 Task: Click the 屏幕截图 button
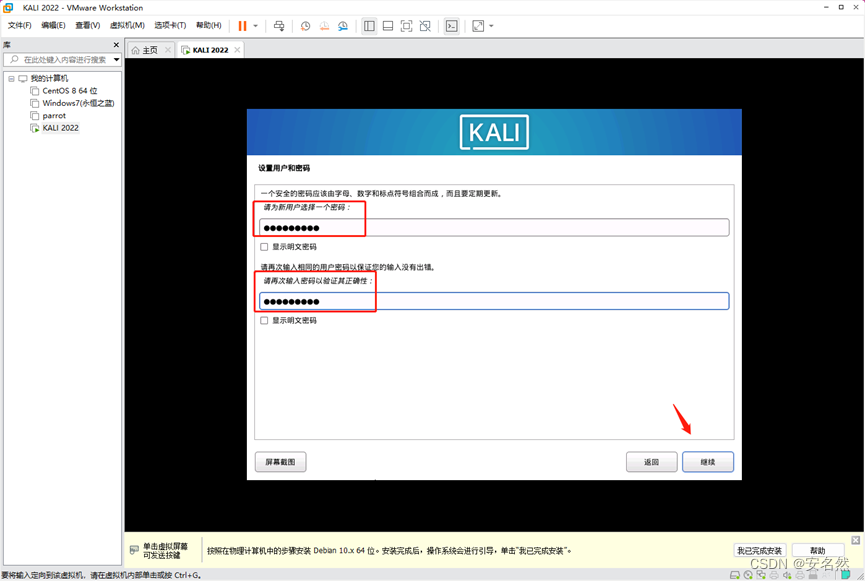tap(280, 462)
